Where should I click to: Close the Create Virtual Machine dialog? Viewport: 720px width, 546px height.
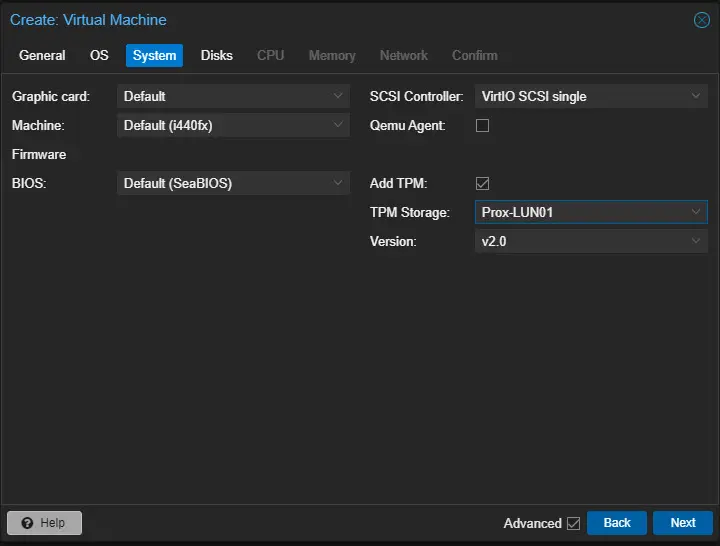701,20
